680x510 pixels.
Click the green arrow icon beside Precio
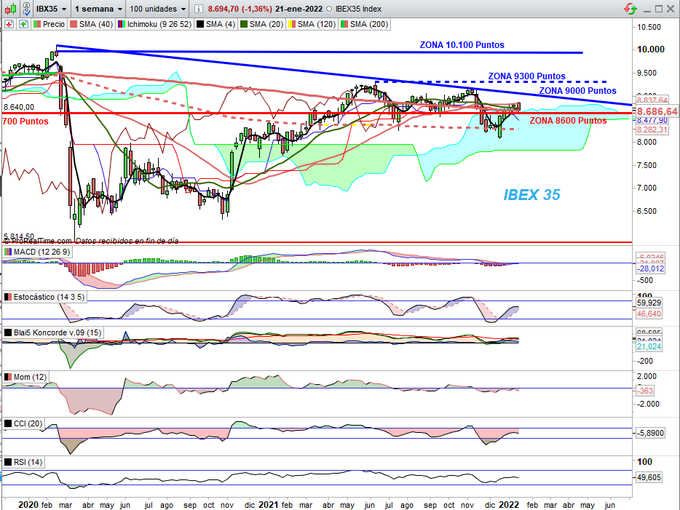(23, 24)
